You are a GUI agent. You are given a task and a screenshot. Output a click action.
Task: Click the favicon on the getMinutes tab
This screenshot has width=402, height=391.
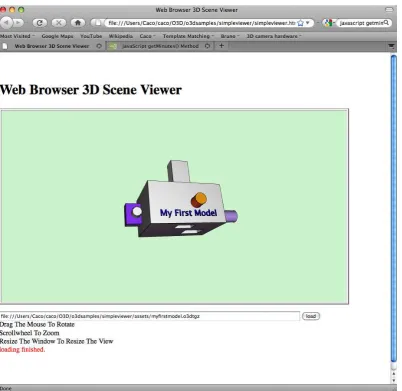pos(113,46)
